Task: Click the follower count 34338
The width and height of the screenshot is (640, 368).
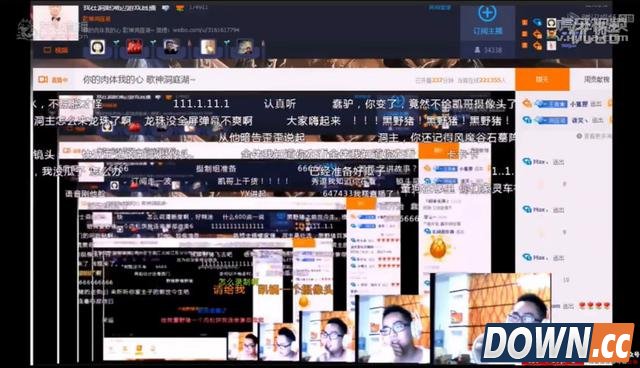Action: coord(493,50)
